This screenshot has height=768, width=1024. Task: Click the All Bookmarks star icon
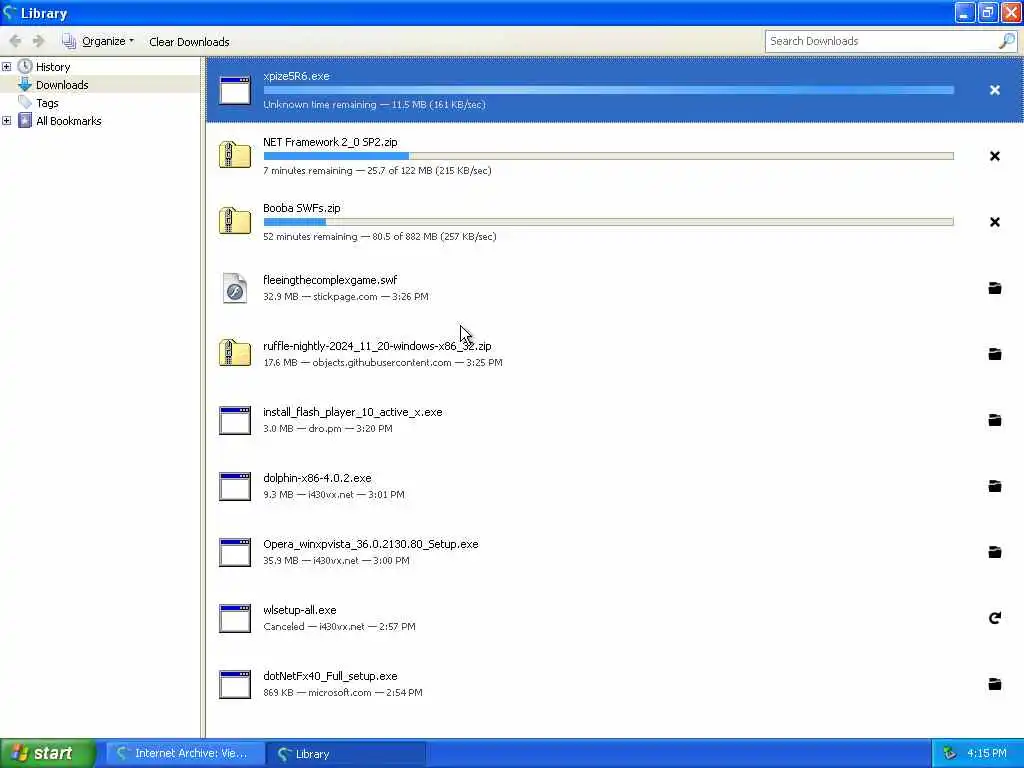click(25, 121)
